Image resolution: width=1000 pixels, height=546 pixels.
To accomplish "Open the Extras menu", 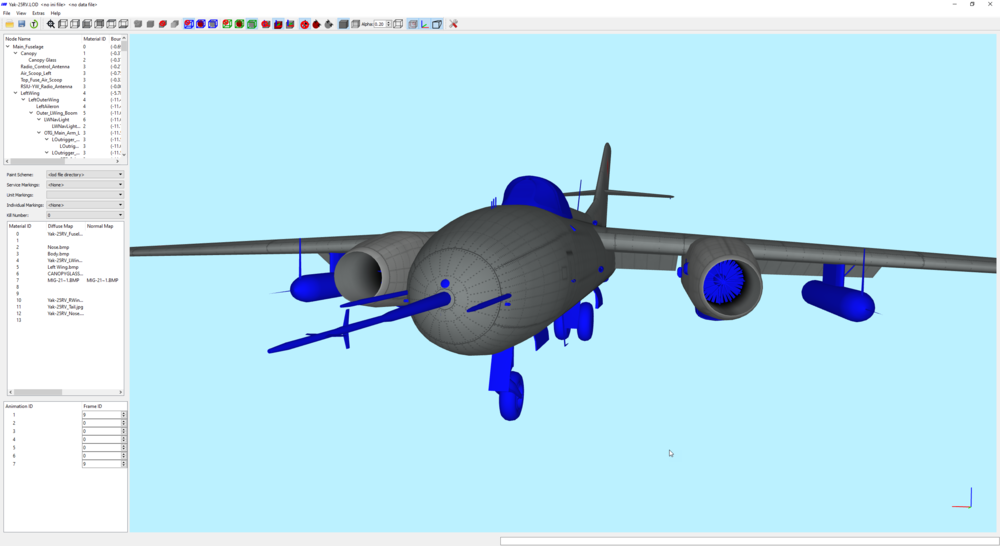I will [38, 13].
